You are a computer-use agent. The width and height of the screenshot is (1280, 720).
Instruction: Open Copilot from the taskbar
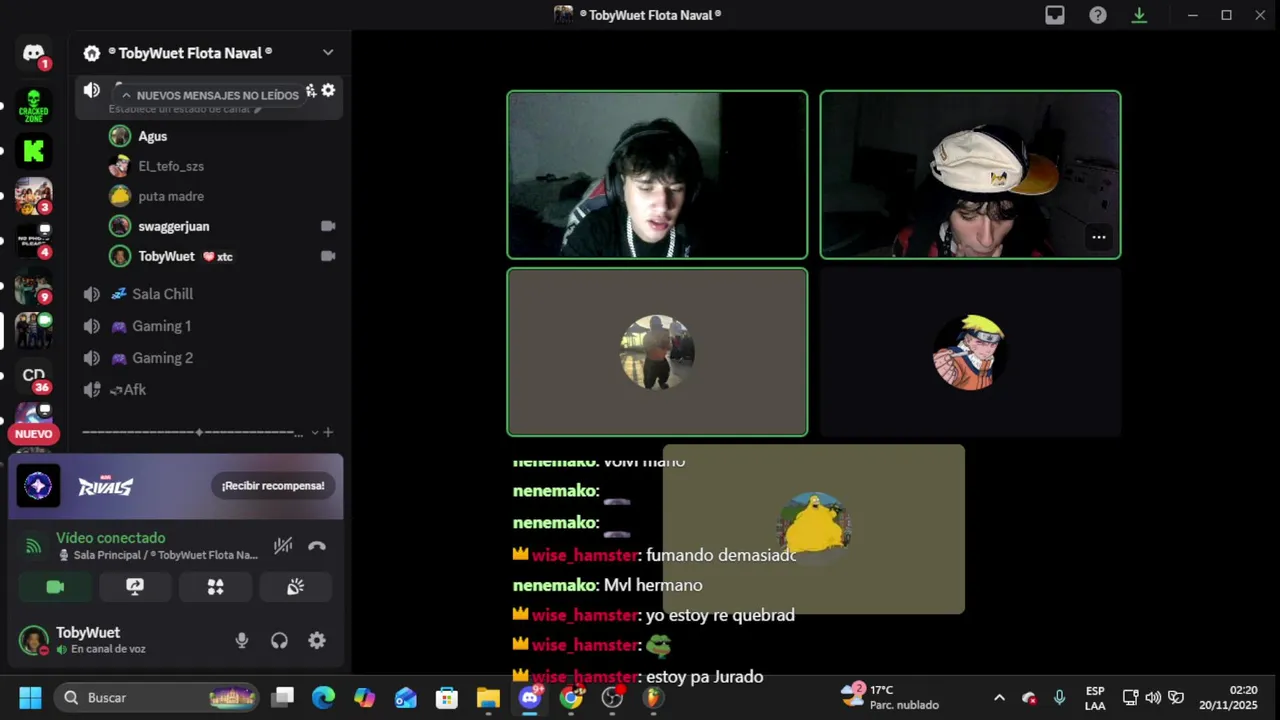(x=365, y=697)
